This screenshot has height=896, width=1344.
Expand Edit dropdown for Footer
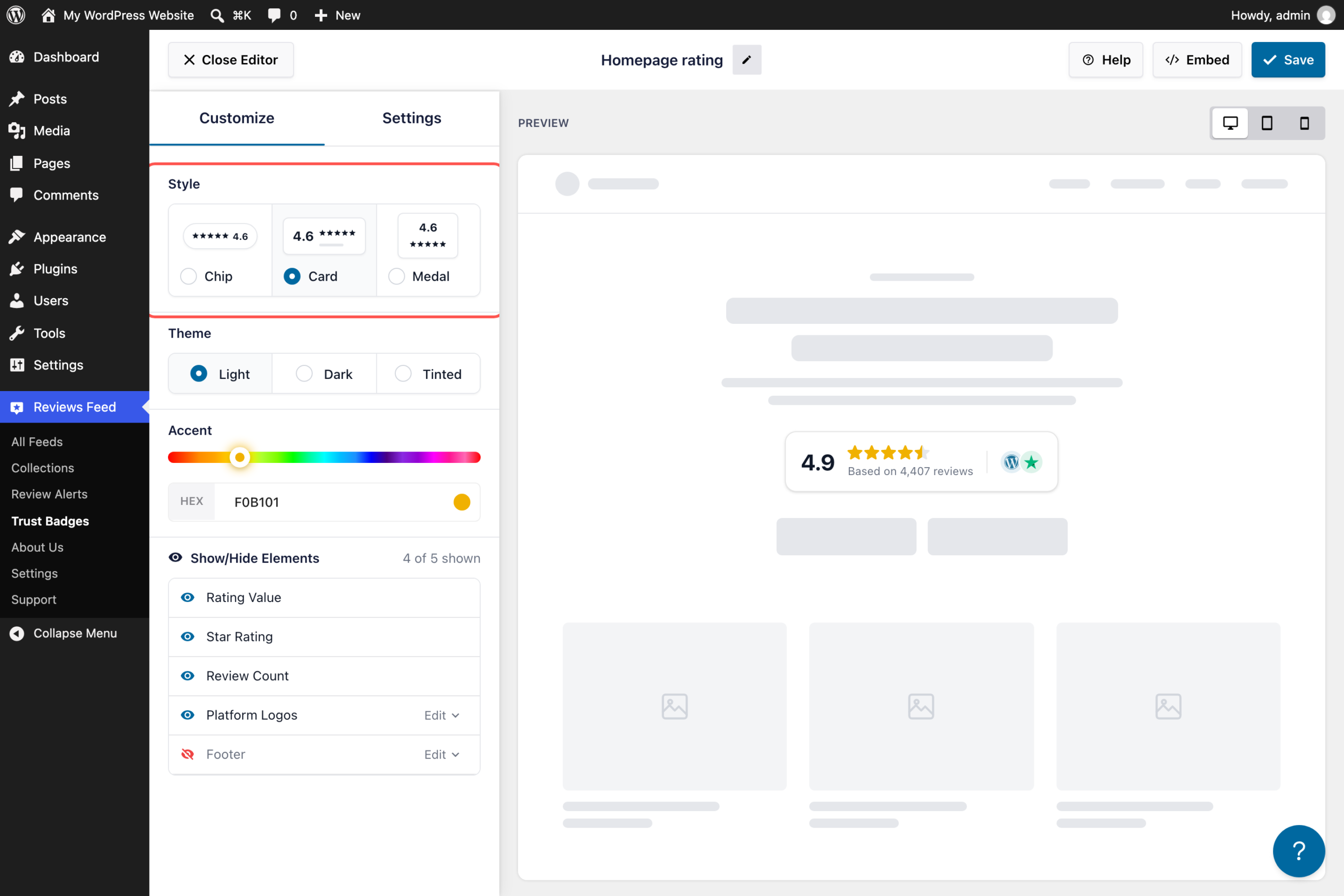[442, 754]
